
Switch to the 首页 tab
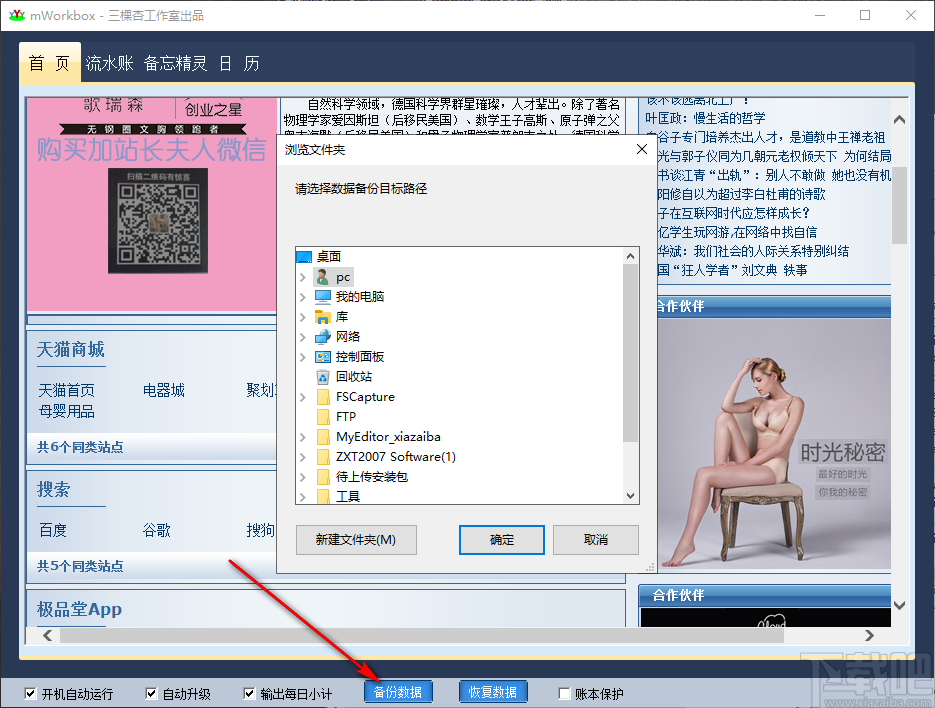tap(49, 63)
